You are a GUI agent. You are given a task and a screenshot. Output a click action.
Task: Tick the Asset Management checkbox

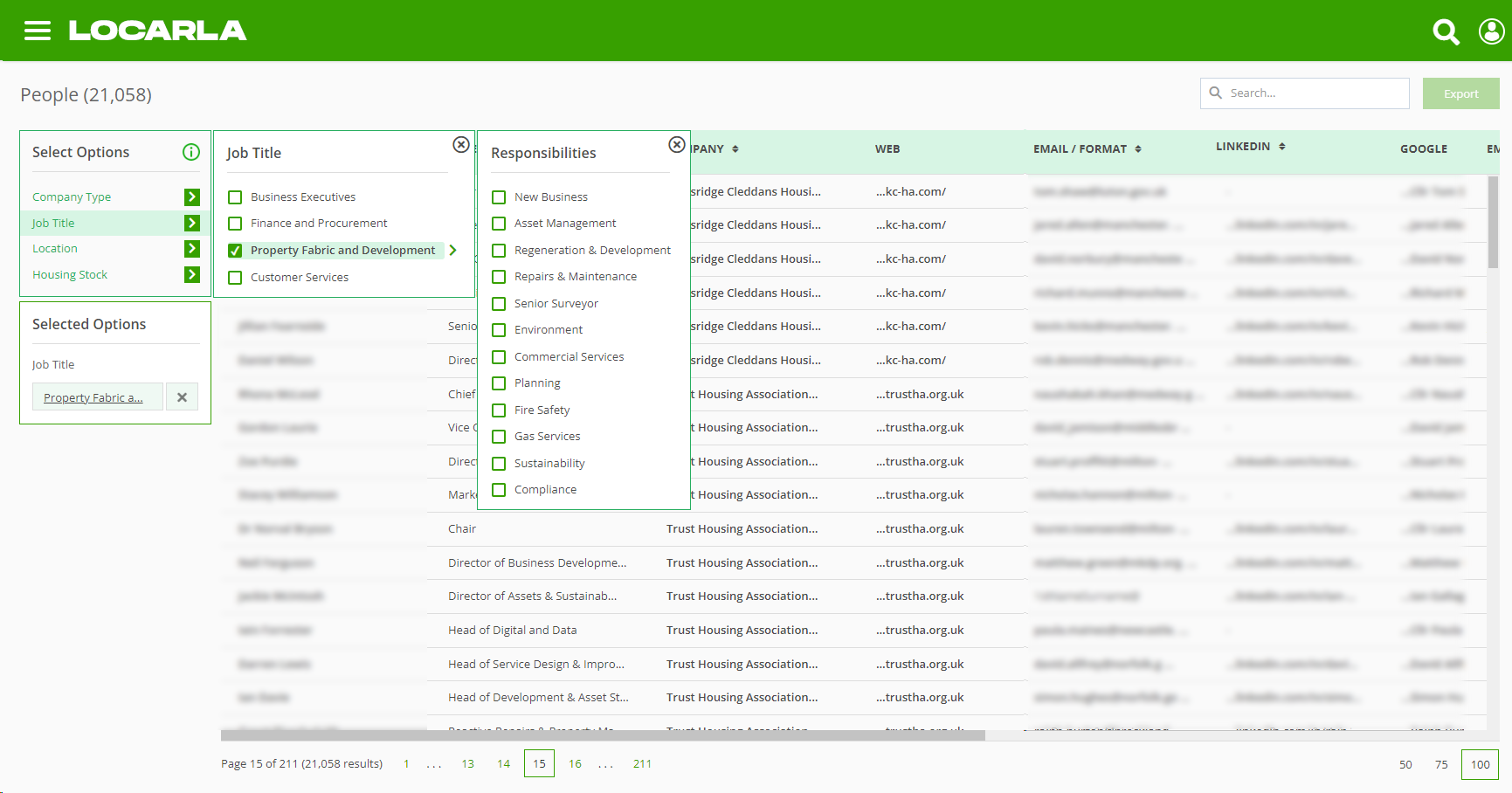499,224
